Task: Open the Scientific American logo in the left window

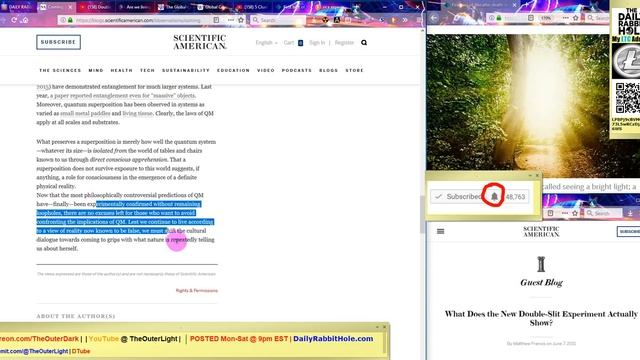Action: pyautogui.click(x=200, y=42)
